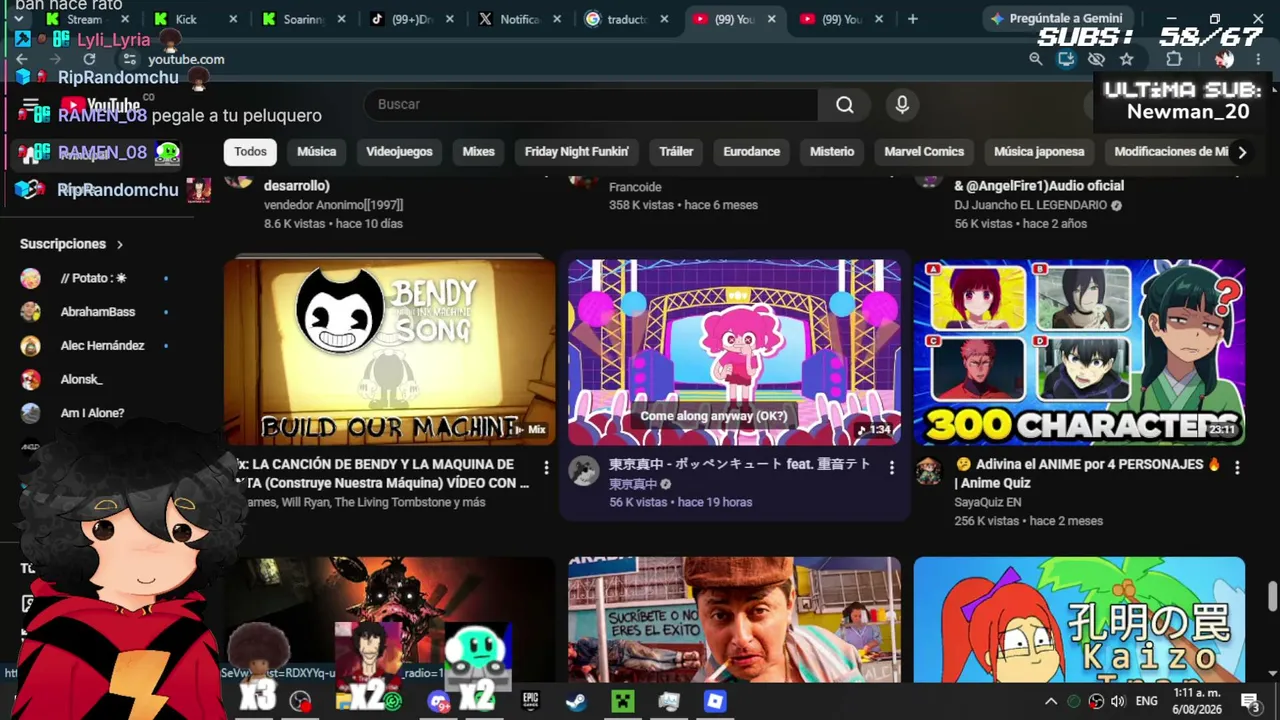Viewport: 1280px width, 720px height.
Task: Click the screen-cast icon in the address bar
Action: 1066,59
